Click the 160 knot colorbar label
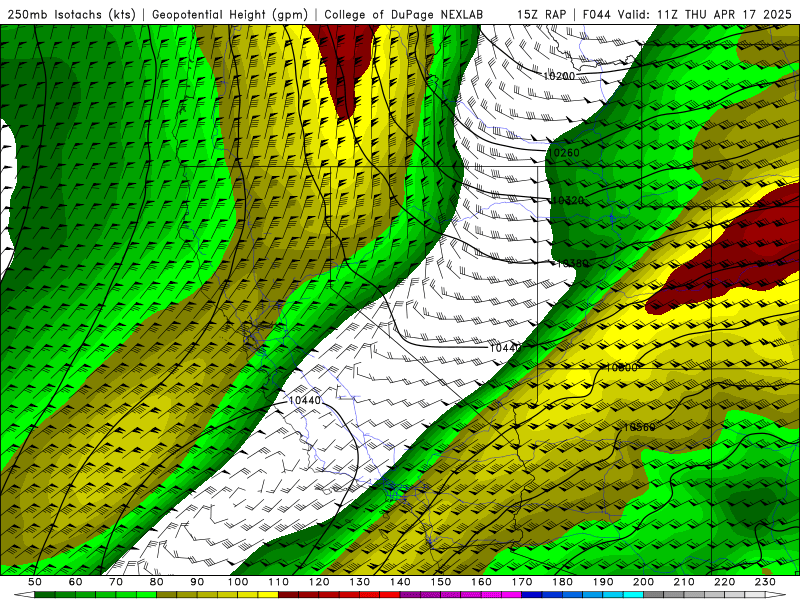800x600 pixels. tap(481, 582)
